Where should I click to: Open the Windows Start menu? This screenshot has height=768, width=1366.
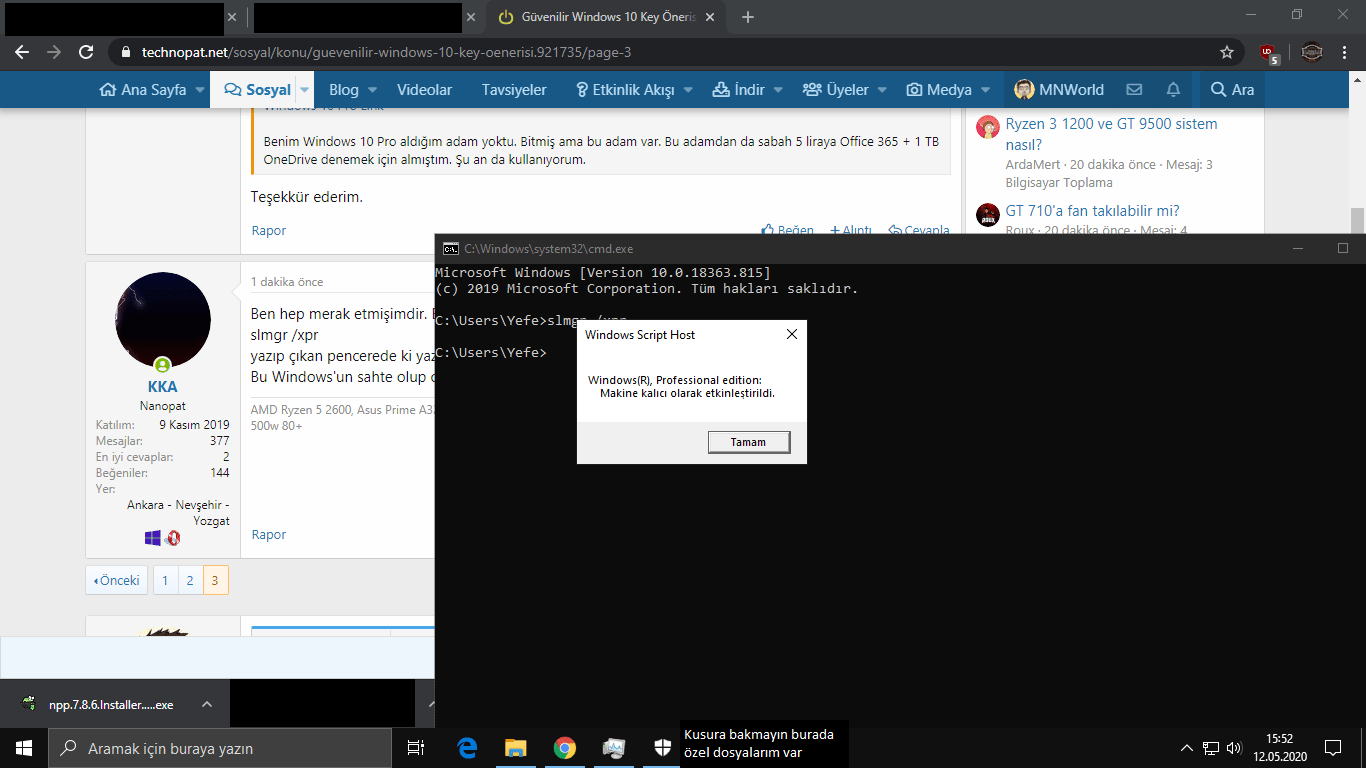click(24, 747)
